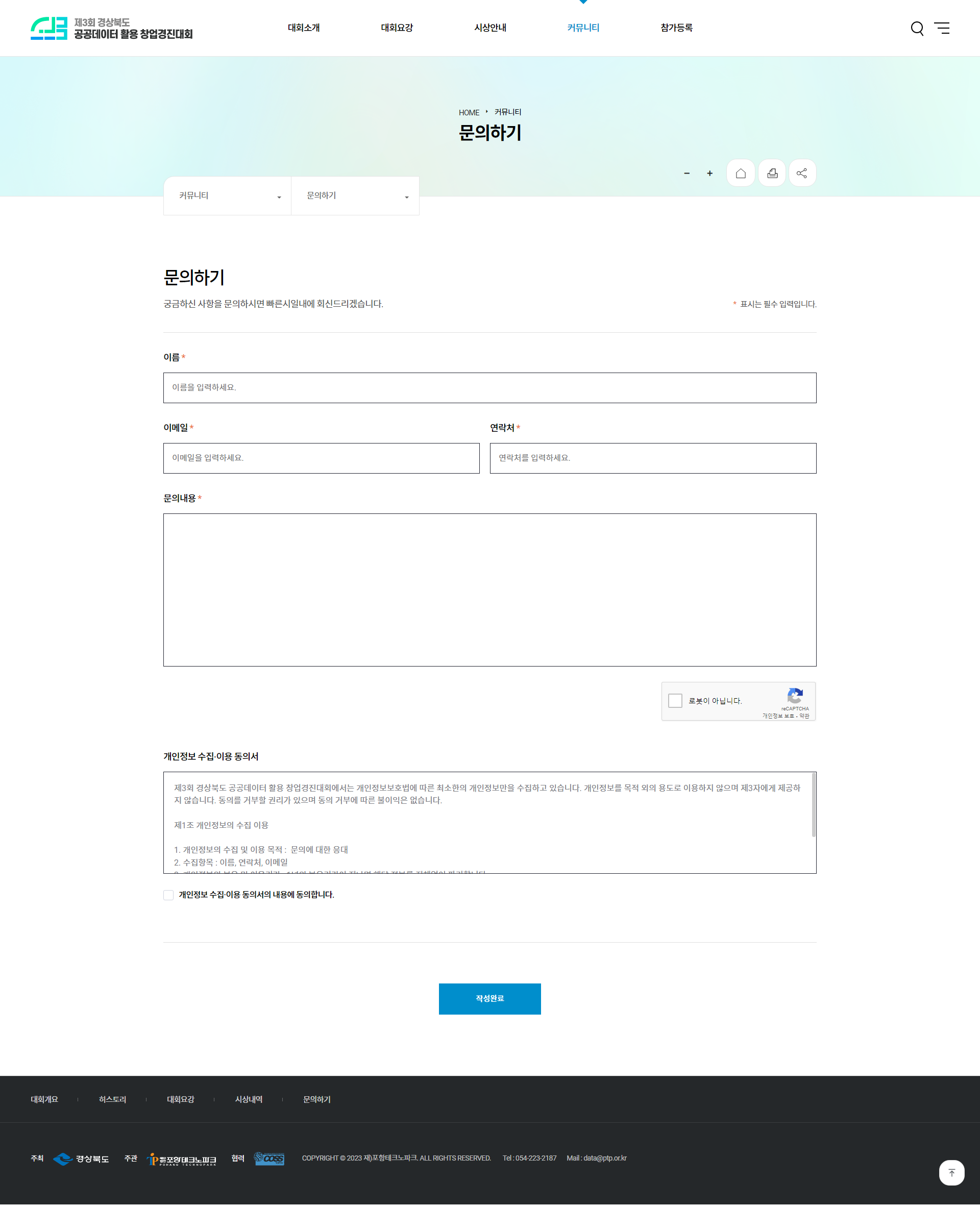Click the COSS footer logo
The height and width of the screenshot is (1207, 980).
[269, 1159]
